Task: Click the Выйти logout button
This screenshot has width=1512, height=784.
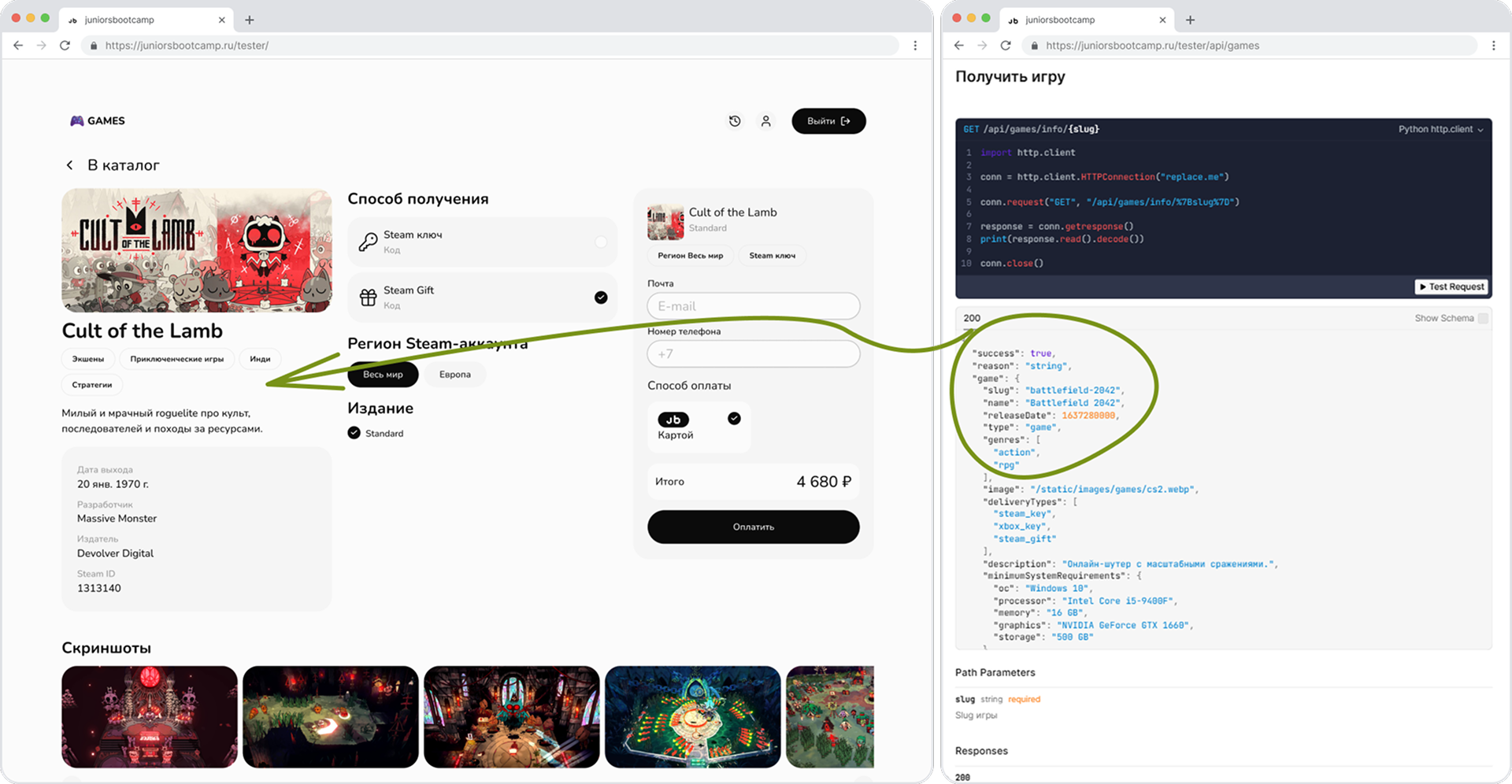Action: (828, 121)
